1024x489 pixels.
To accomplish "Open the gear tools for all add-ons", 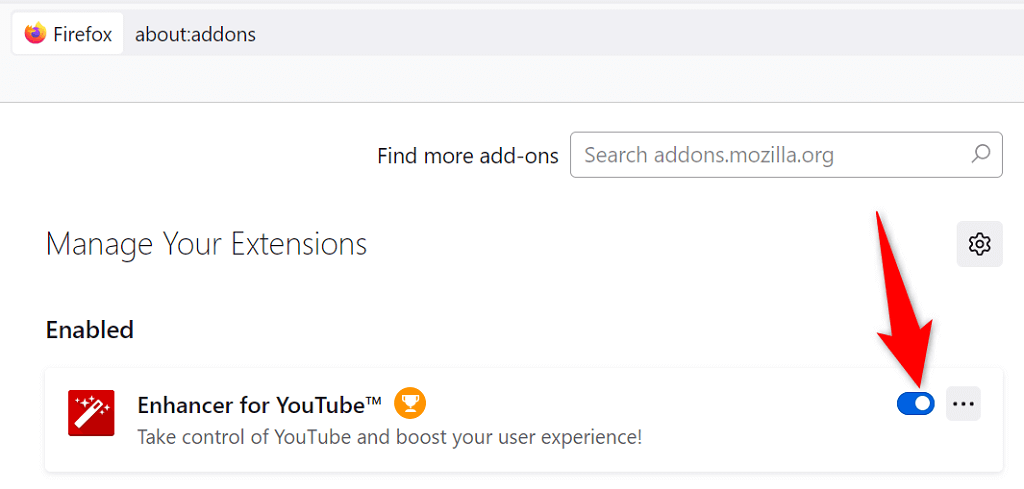I will tap(979, 244).
